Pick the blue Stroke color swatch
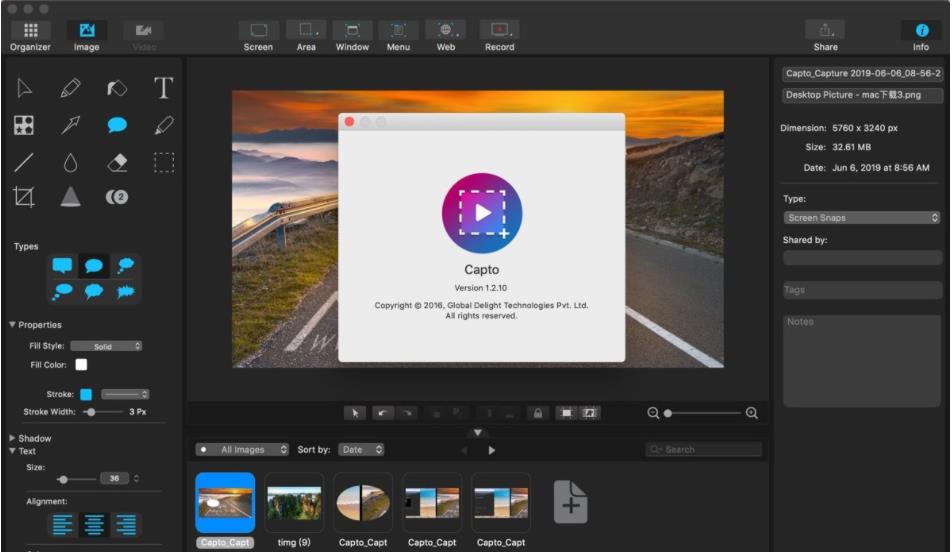Screen dimensions: 952x552 click(86, 395)
